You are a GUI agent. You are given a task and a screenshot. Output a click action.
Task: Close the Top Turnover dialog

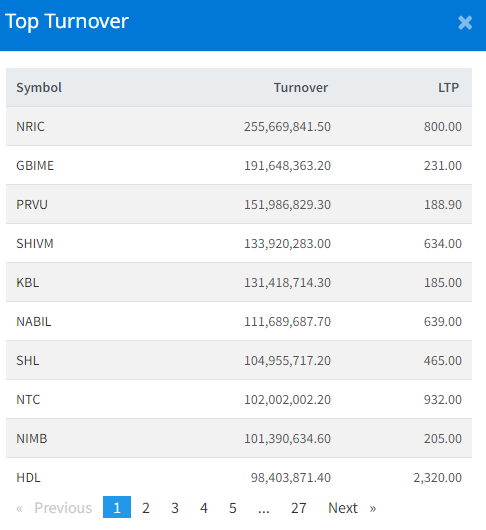[x=465, y=23]
